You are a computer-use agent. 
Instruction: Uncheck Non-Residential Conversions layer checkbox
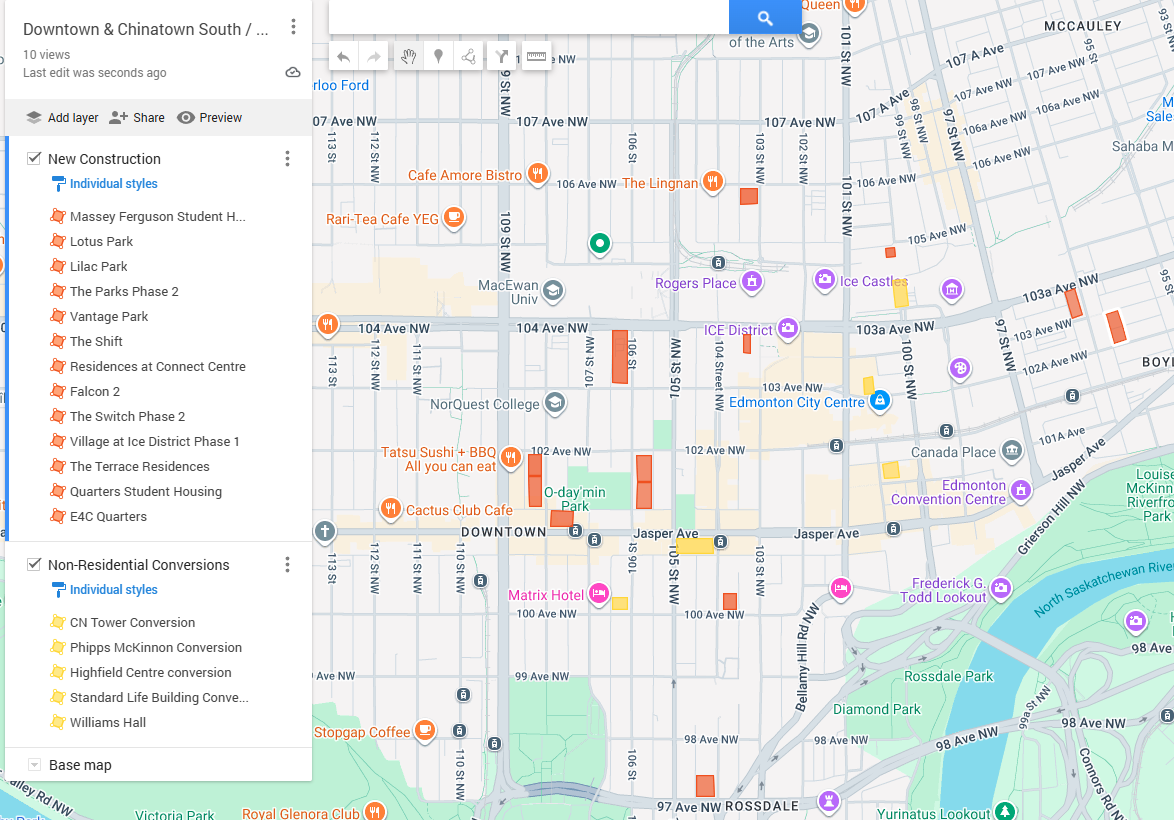point(34,564)
